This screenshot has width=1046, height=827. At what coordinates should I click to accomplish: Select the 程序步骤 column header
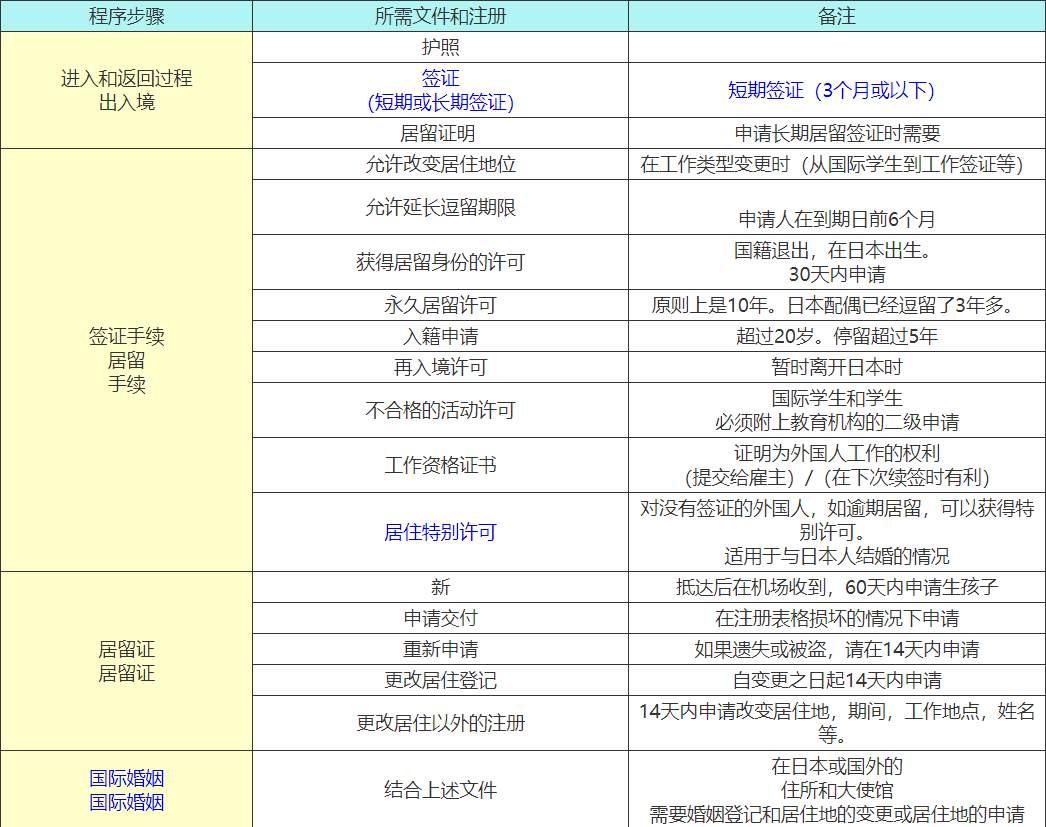126,17
